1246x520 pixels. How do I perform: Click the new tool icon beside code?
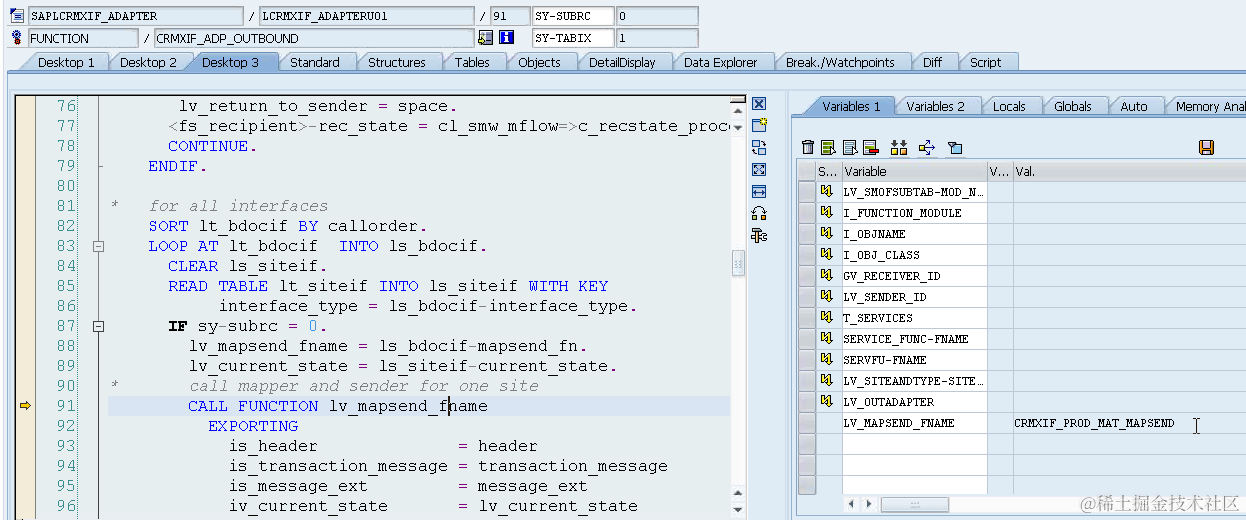(759, 125)
